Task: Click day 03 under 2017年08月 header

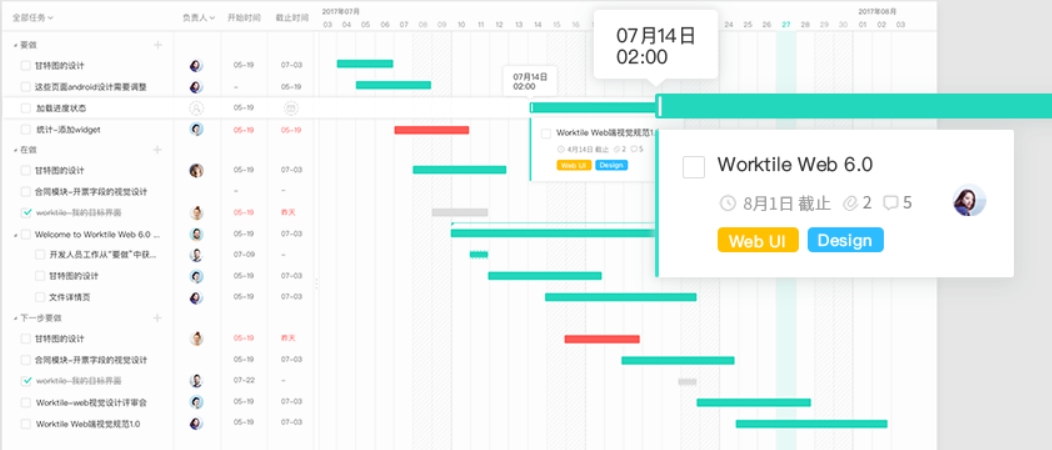Action: tap(900, 25)
